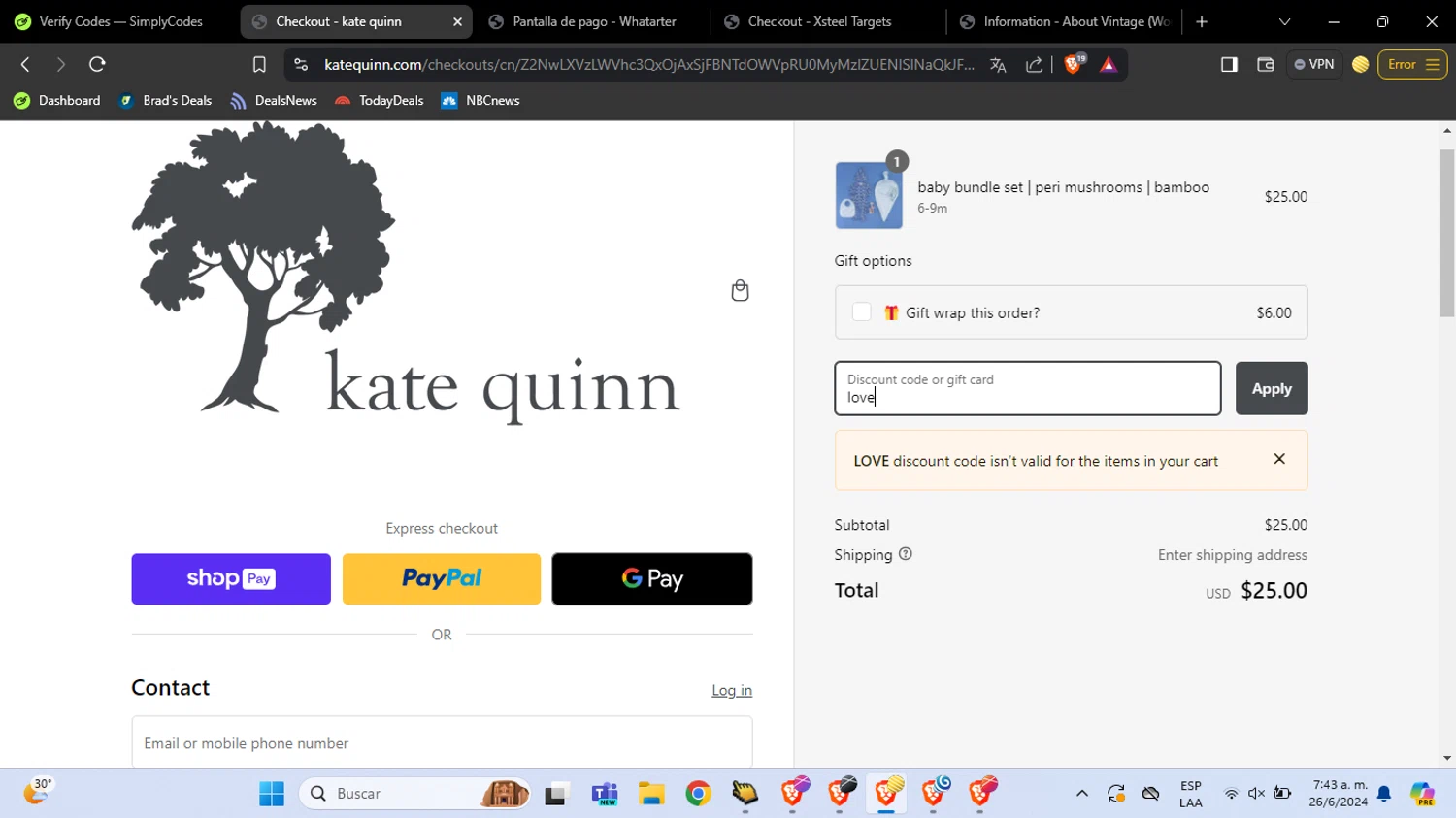
Task: Open File Explorer from the taskbar
Action: pos(651,794)
